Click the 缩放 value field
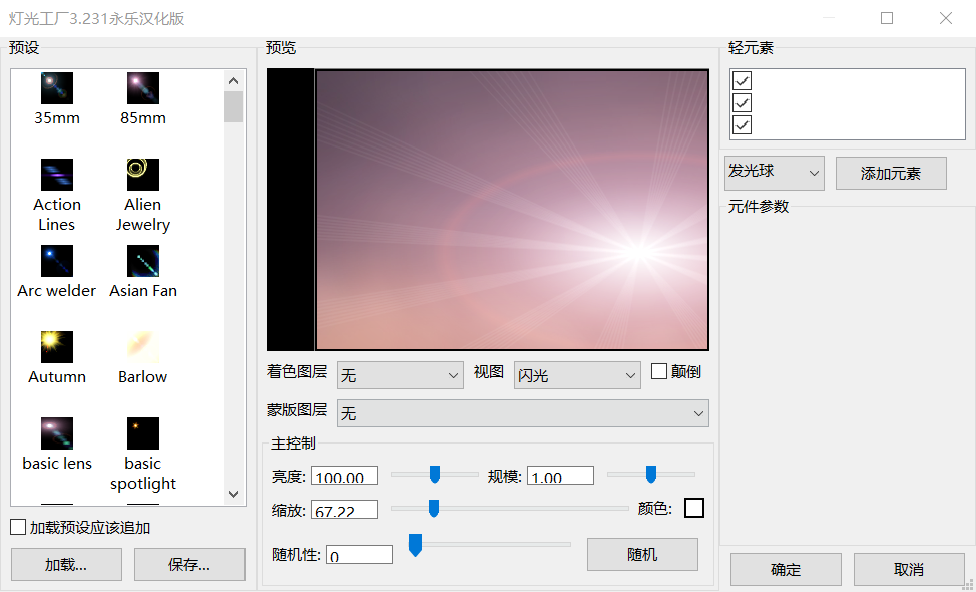 click(x=344, y=510)
